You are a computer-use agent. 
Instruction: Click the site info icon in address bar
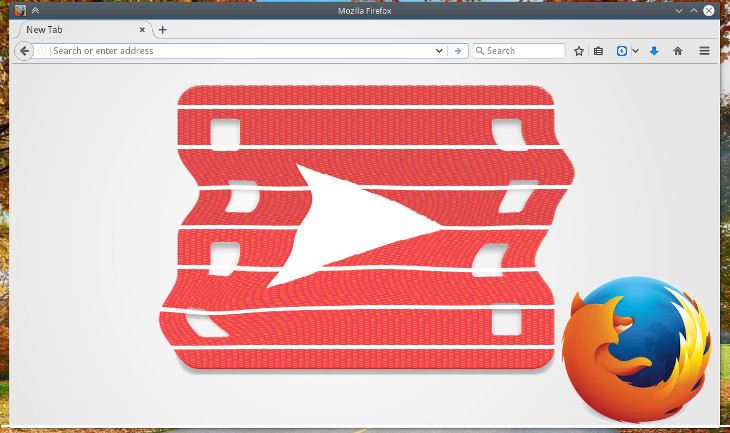(42, 51)
